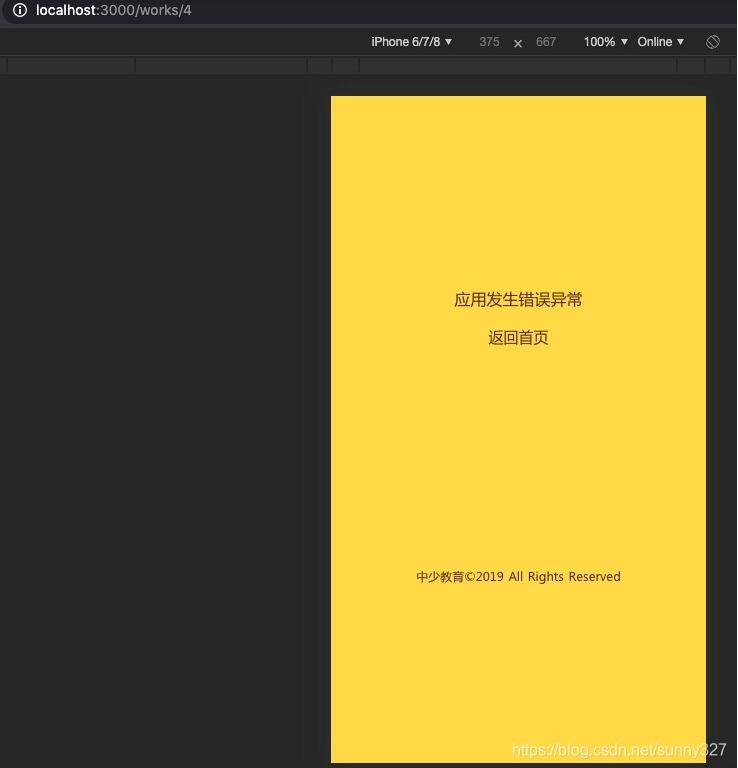The height and width of the screenshot is (768, 738).
Task: Click the rotate device orientation icon
Action: click(x=713, y=42)
